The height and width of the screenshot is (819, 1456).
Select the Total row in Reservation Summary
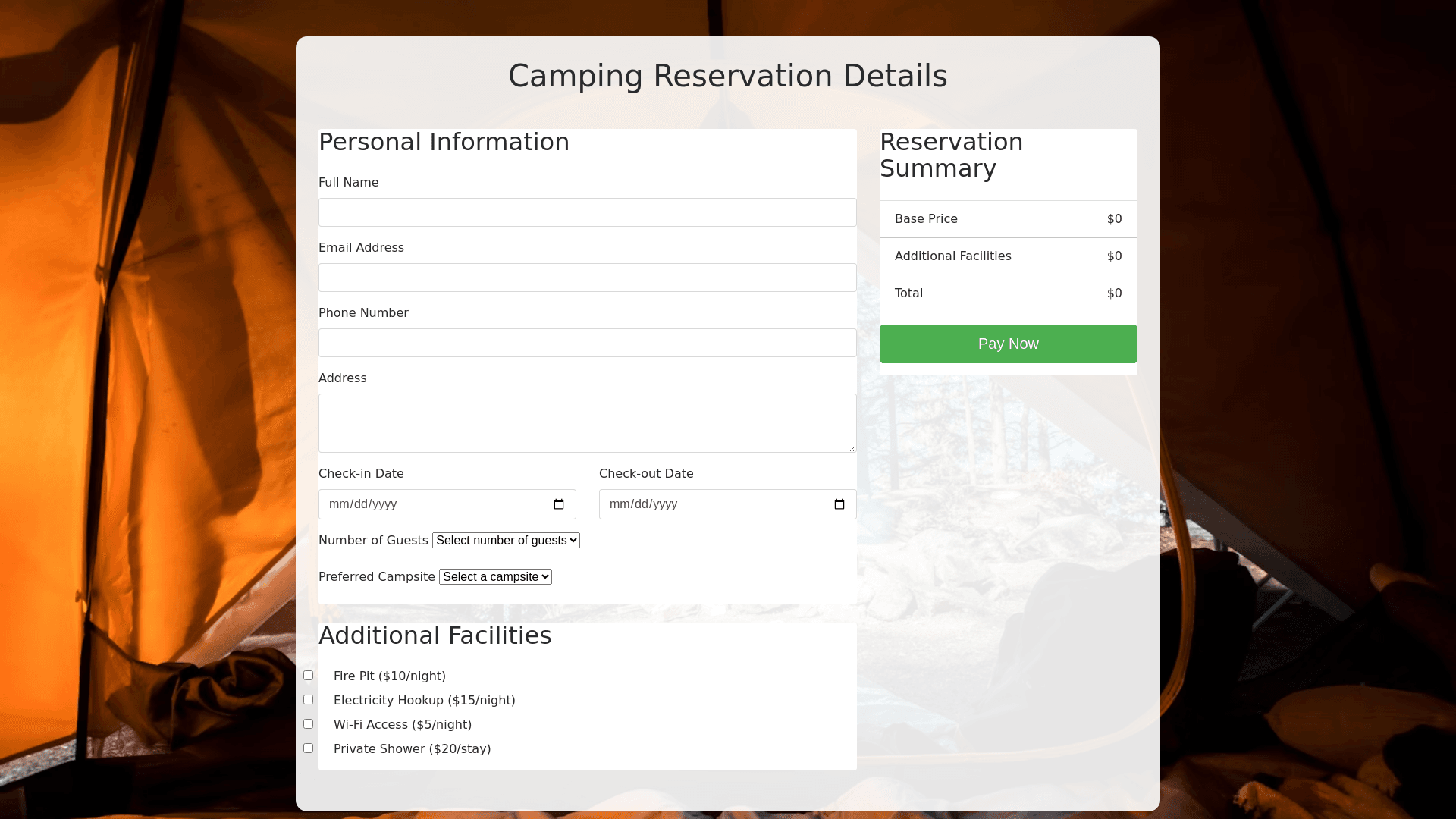coord(1008,293)
